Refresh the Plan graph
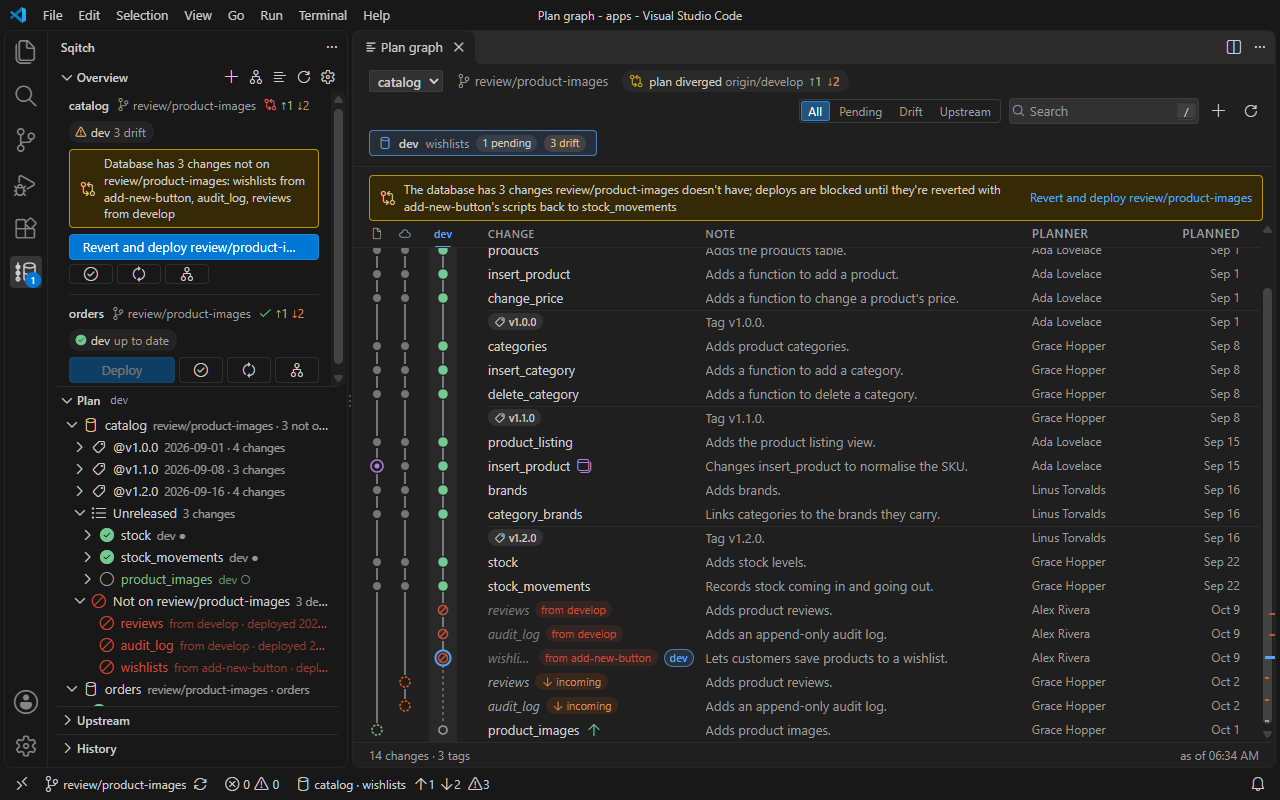 1250,111
